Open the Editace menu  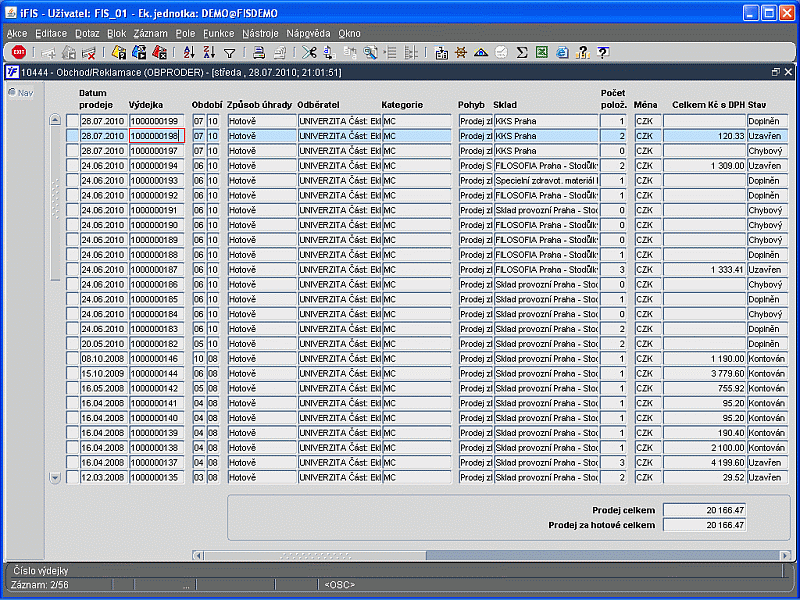[51, 34]
